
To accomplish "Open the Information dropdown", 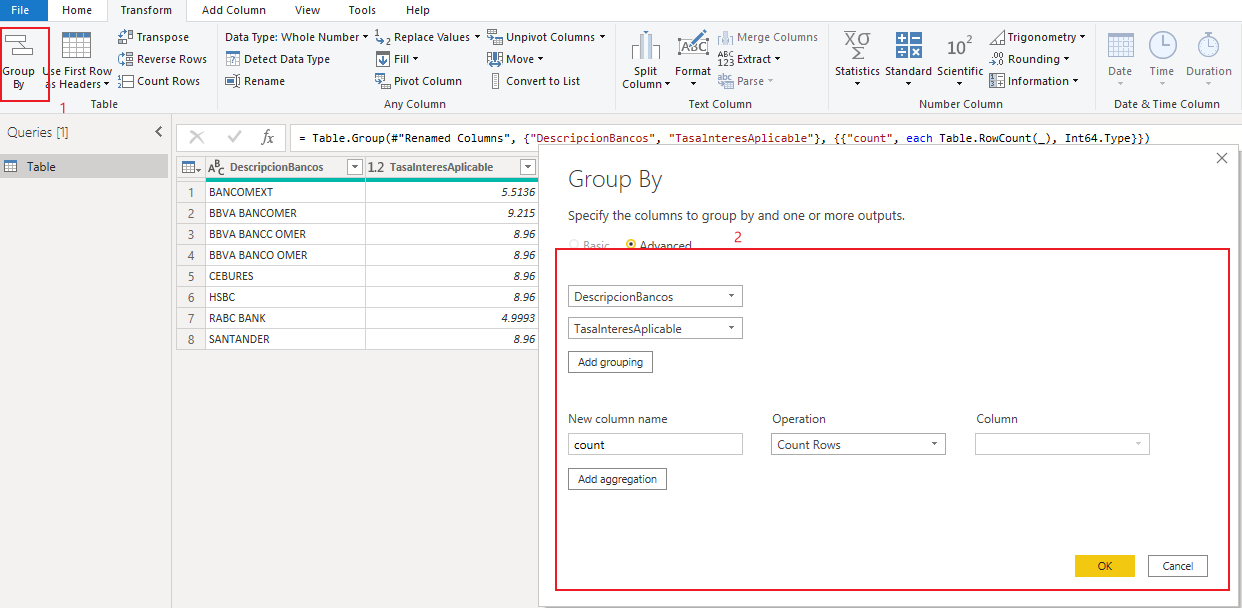I will point(1034,81).
